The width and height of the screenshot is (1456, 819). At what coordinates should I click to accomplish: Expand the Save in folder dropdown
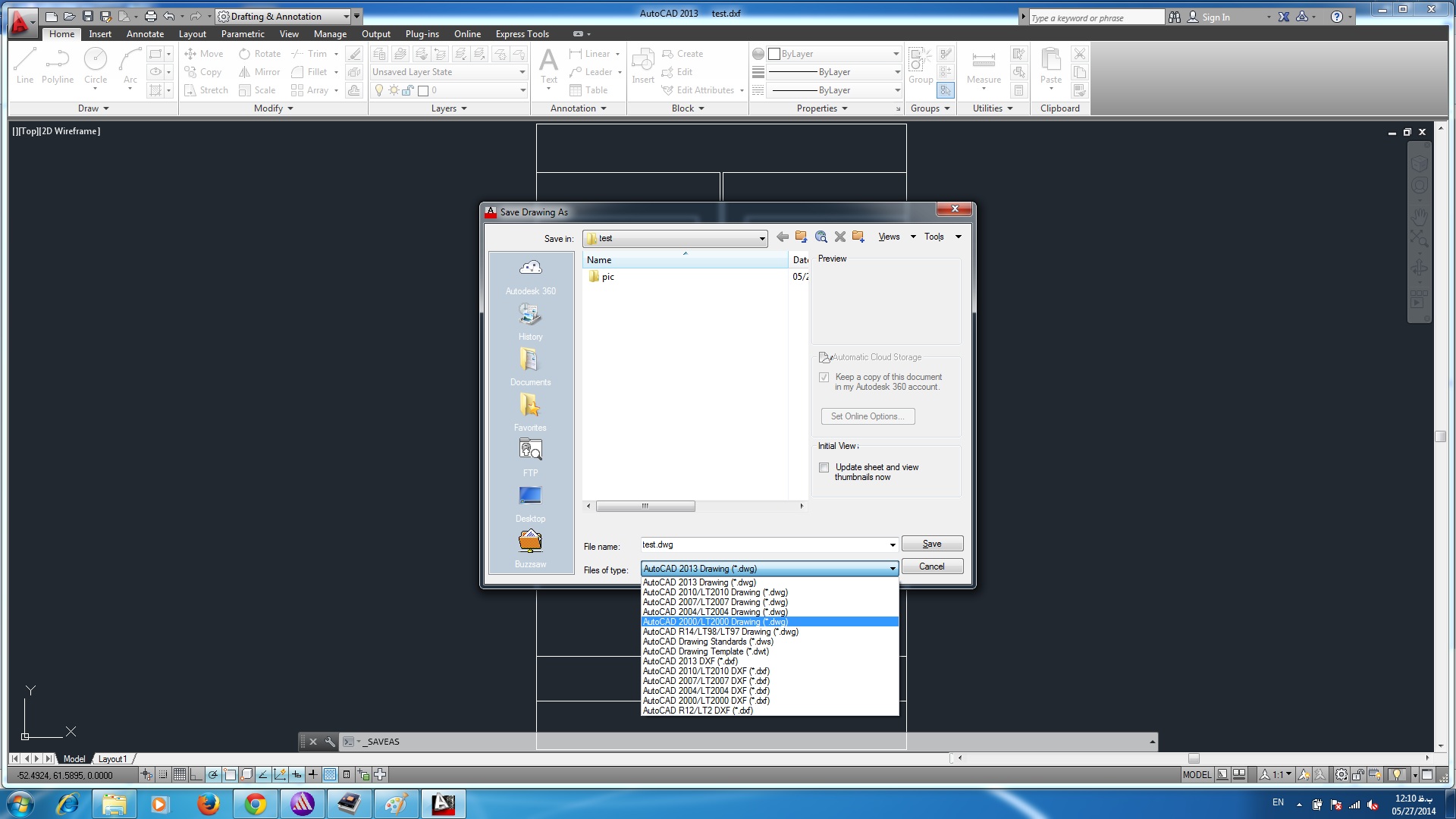761,239
